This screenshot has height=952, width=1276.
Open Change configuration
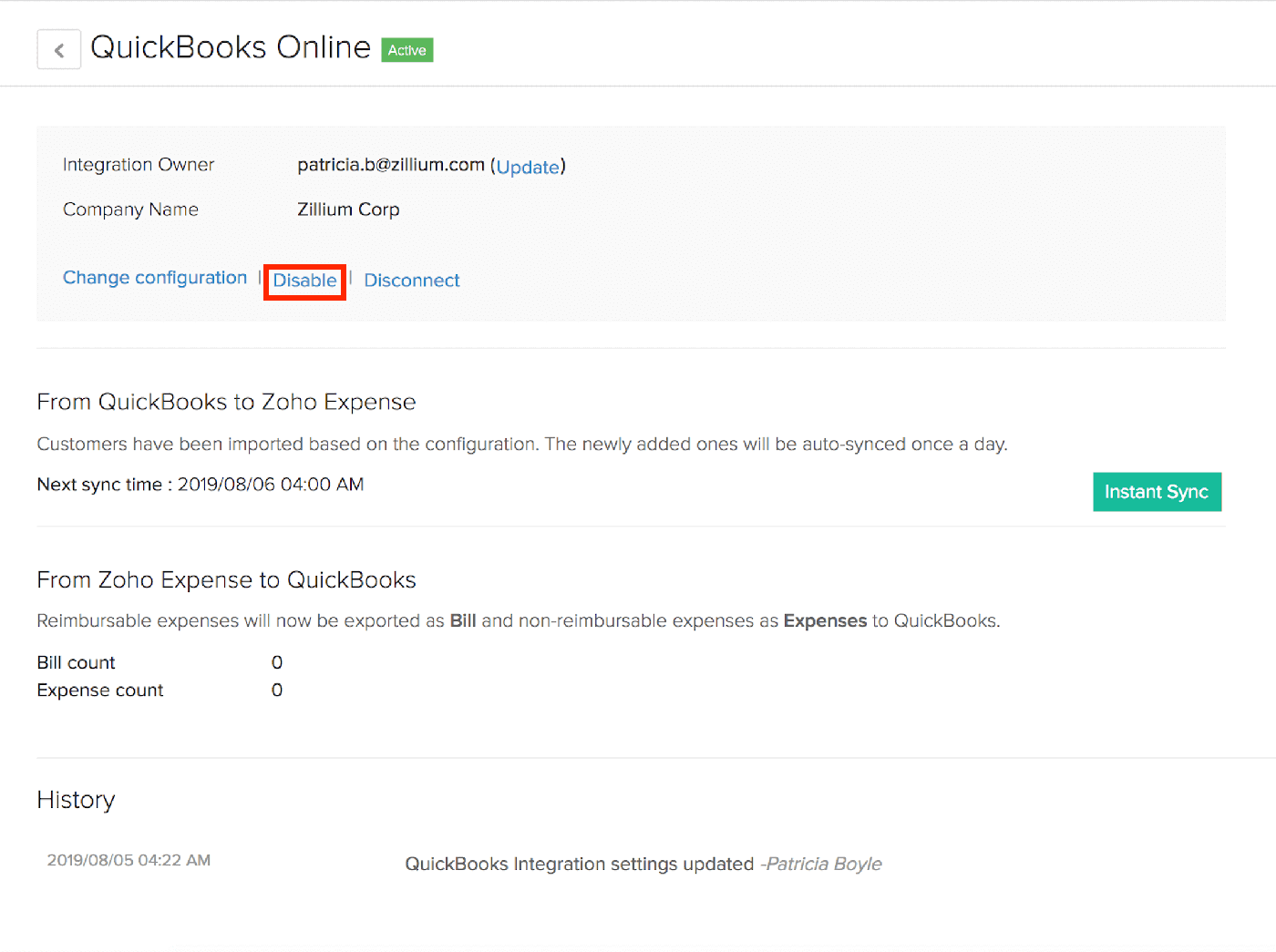tap(155, 278)
